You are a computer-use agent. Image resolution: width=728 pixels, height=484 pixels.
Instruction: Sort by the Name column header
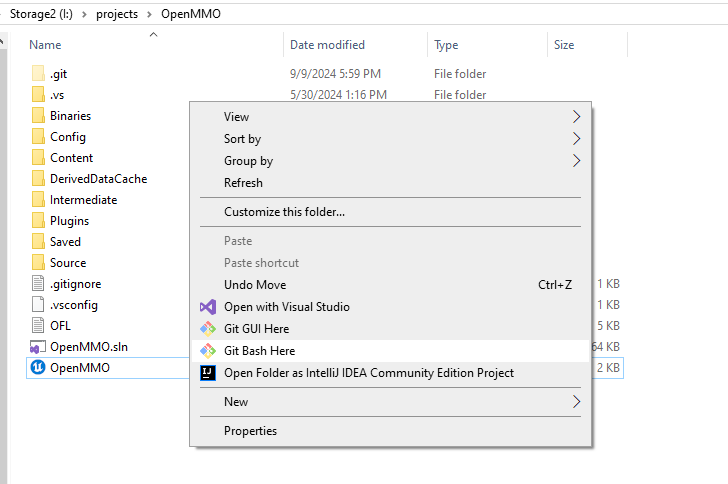pyautogui.click(x=45, y=45)
